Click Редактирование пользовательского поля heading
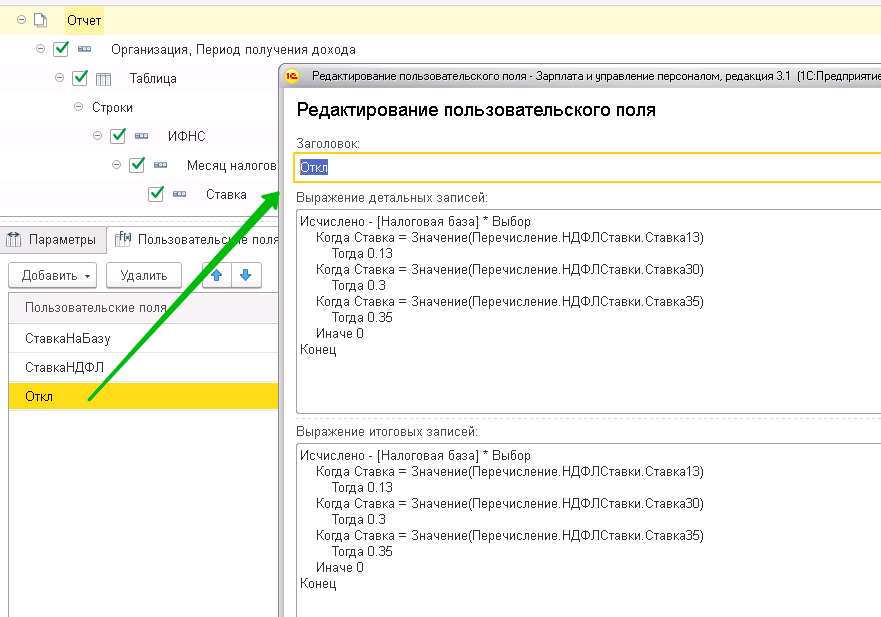This screenshot has height=617, width=881. (x=476, y=110)
